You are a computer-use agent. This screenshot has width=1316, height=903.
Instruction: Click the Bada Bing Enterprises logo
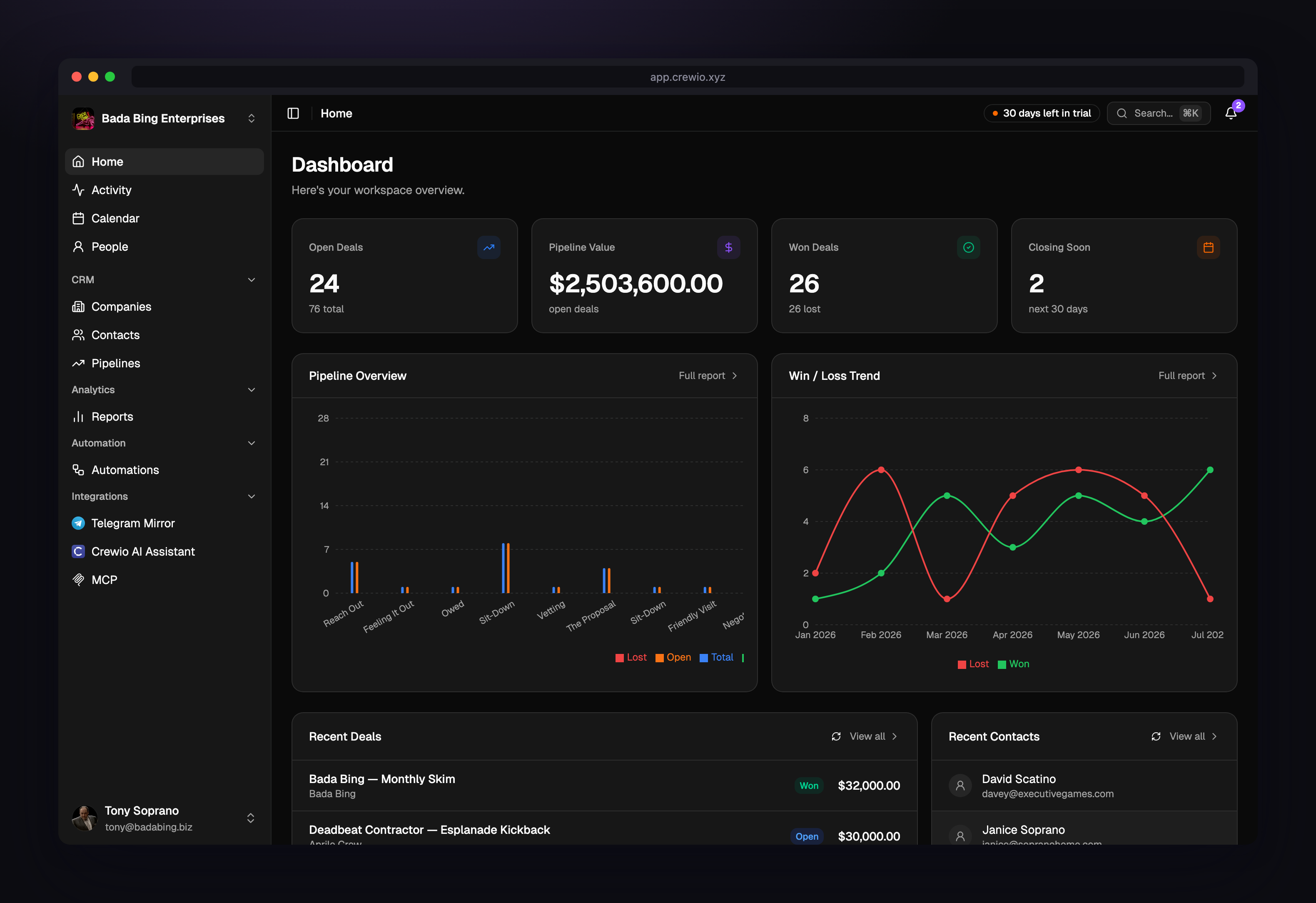(83, 118)
